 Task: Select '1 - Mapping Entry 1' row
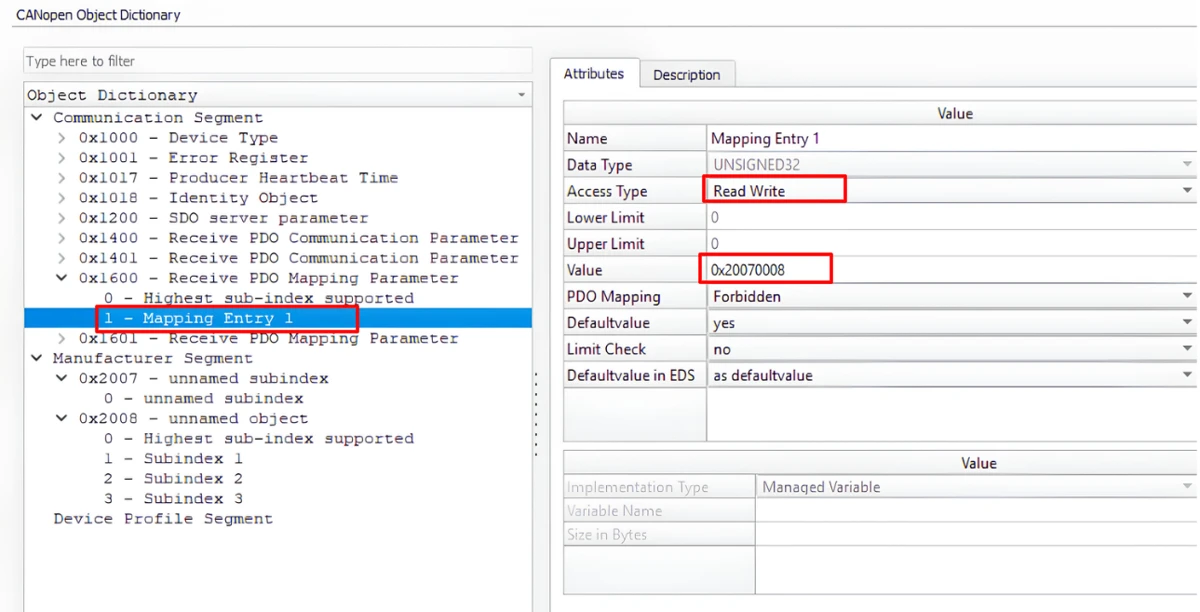tap(278, 318)
